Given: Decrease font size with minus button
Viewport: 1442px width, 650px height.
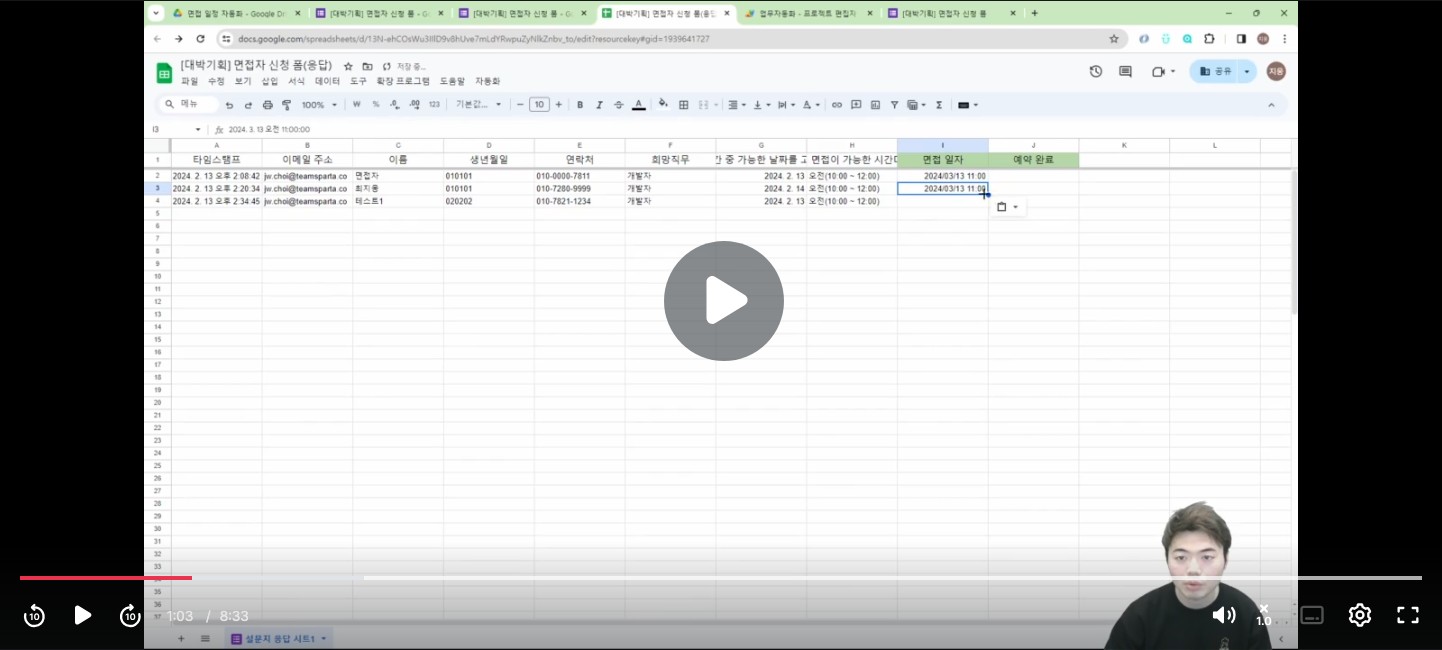Looking at the screenshot, I should pos(520,105).
